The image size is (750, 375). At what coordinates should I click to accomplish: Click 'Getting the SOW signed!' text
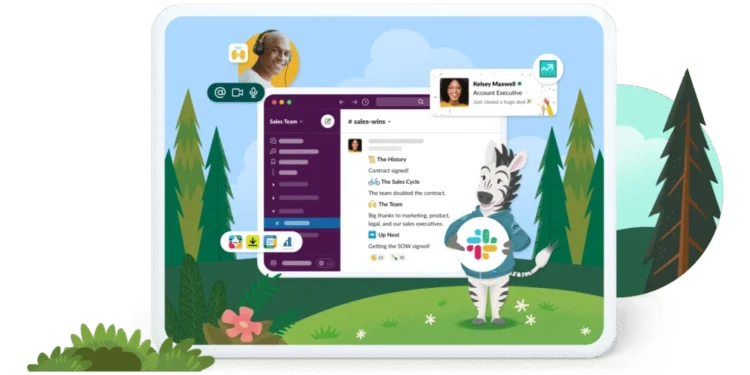click(399, 246)
